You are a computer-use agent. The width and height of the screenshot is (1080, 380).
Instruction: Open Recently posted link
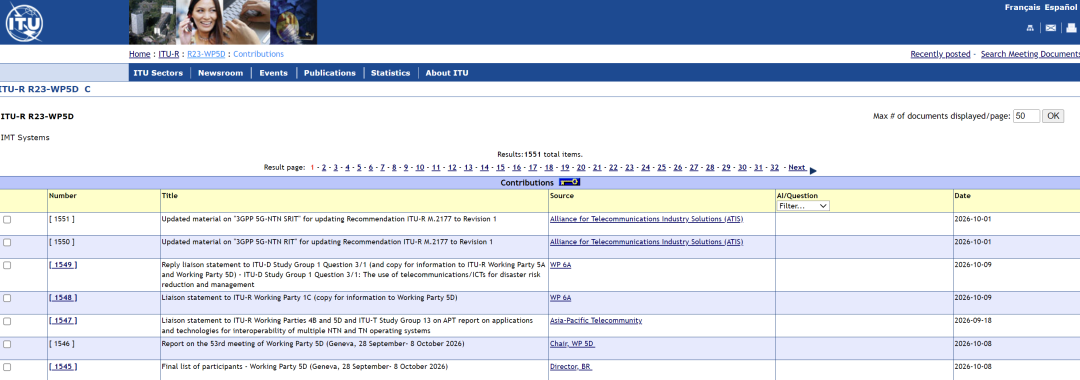coord(940,54)
